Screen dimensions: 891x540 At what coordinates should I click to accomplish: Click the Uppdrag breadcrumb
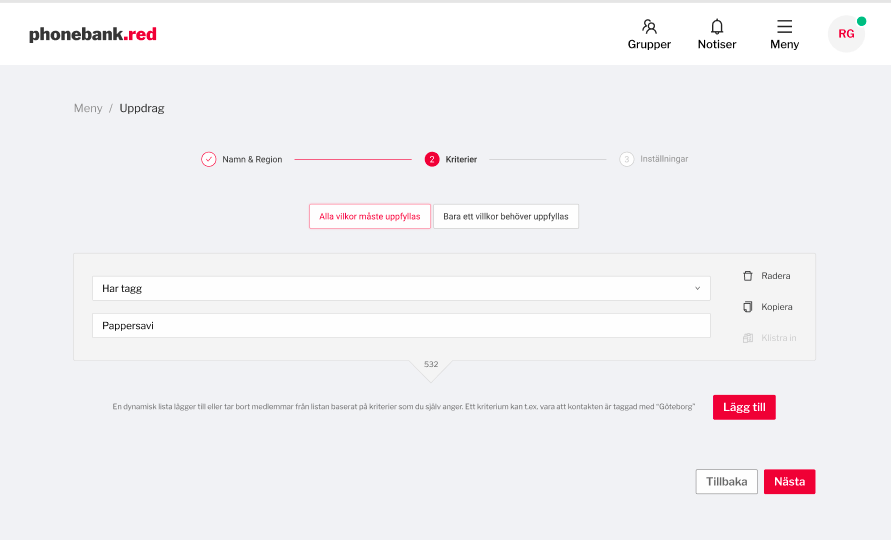tap(142, 108)
